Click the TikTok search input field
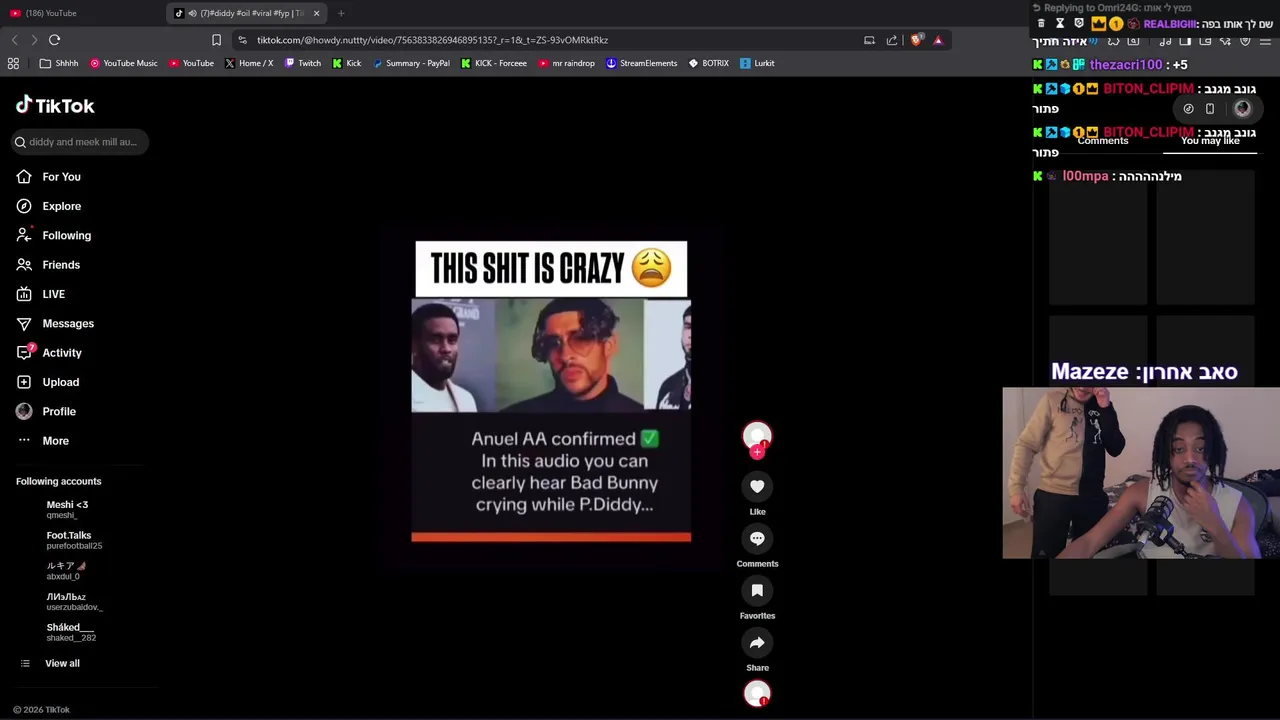Viewport: 1280px width, 720px height. pyautogui.click(x=82, y=142)
